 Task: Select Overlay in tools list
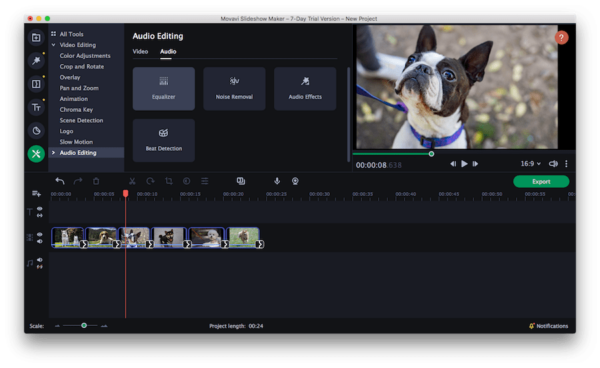click(70, 77)
